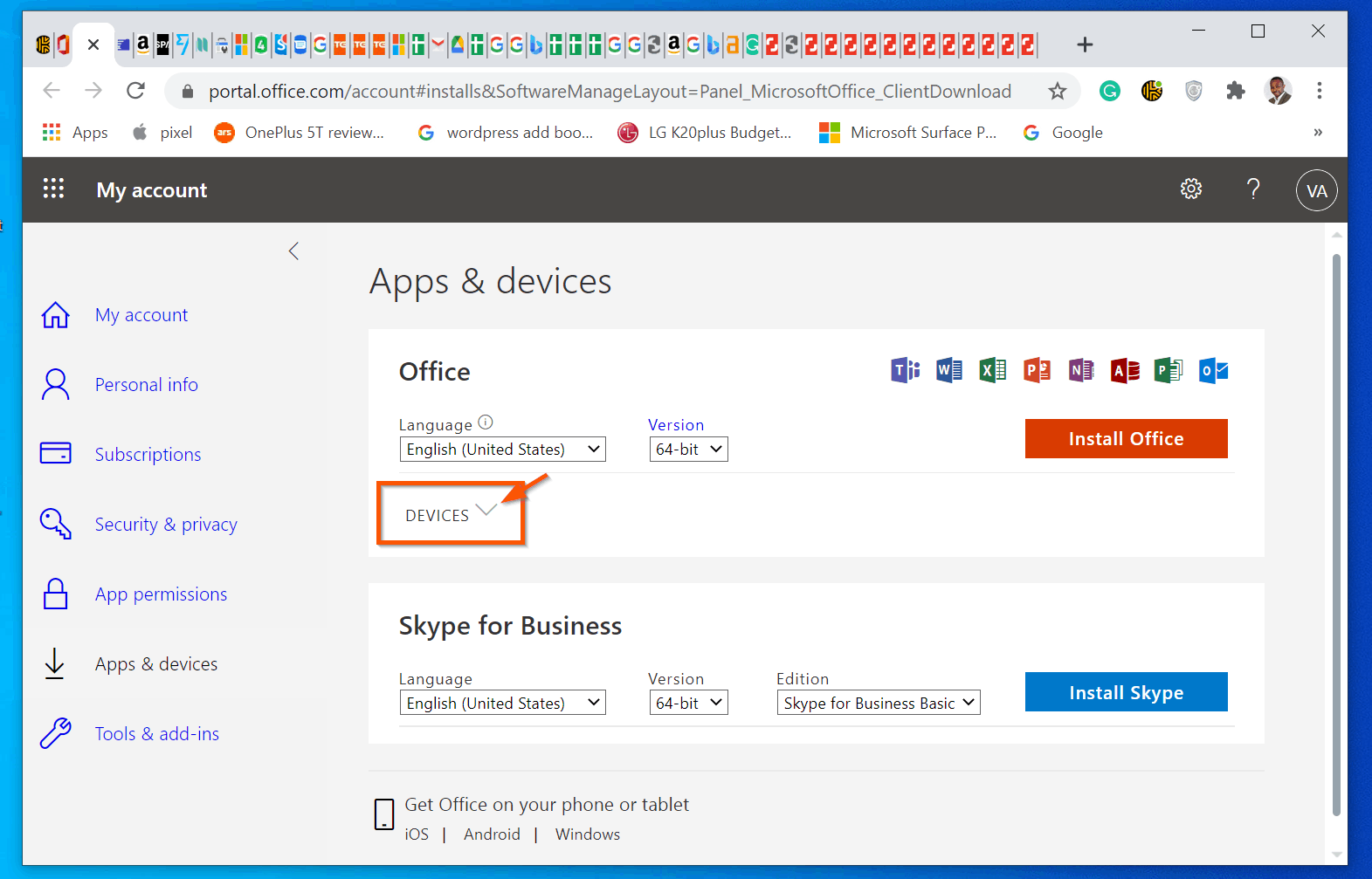Open the iOS download link
This screenshot has width=1372, height=879.
point(417,834)
